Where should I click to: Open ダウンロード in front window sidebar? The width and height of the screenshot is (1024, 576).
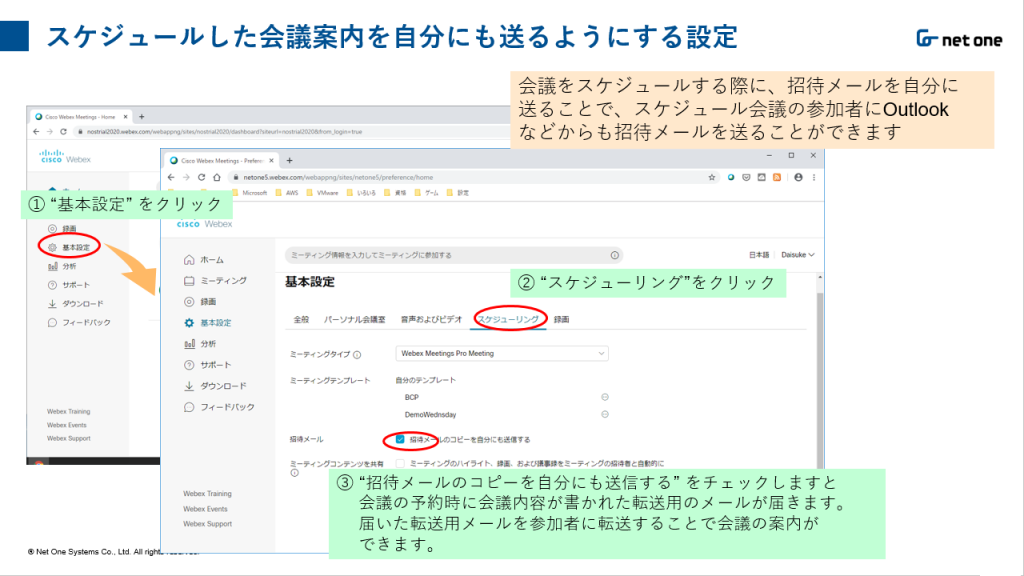215,386
